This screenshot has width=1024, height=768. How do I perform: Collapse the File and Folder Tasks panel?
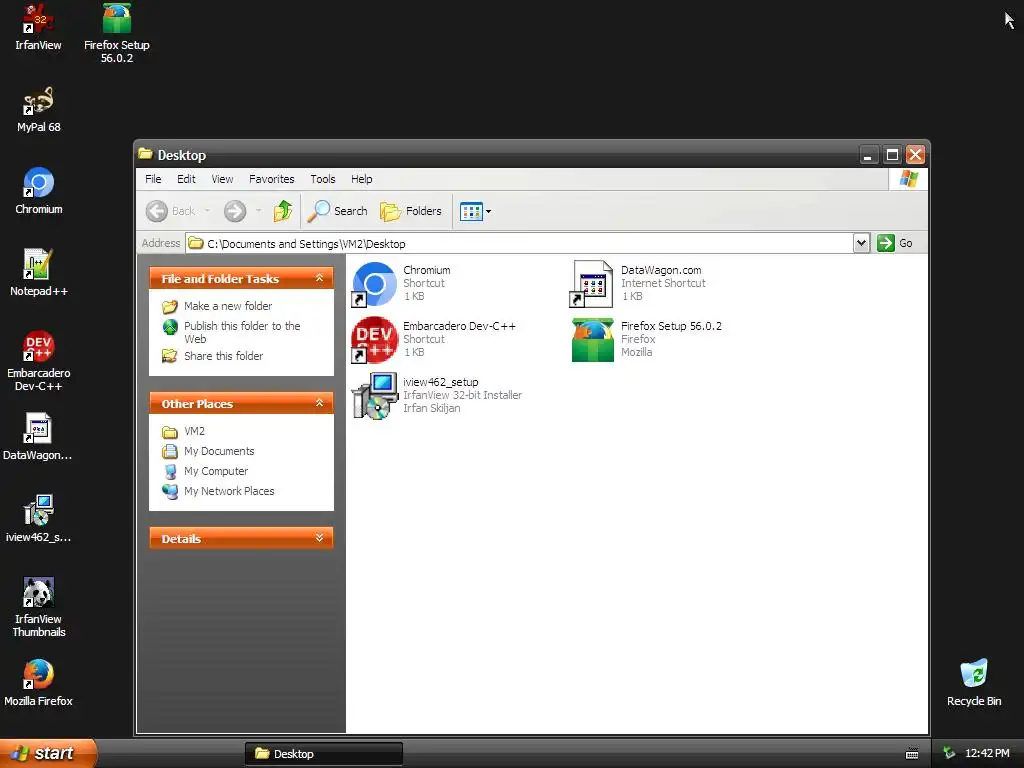pos(319,278)
